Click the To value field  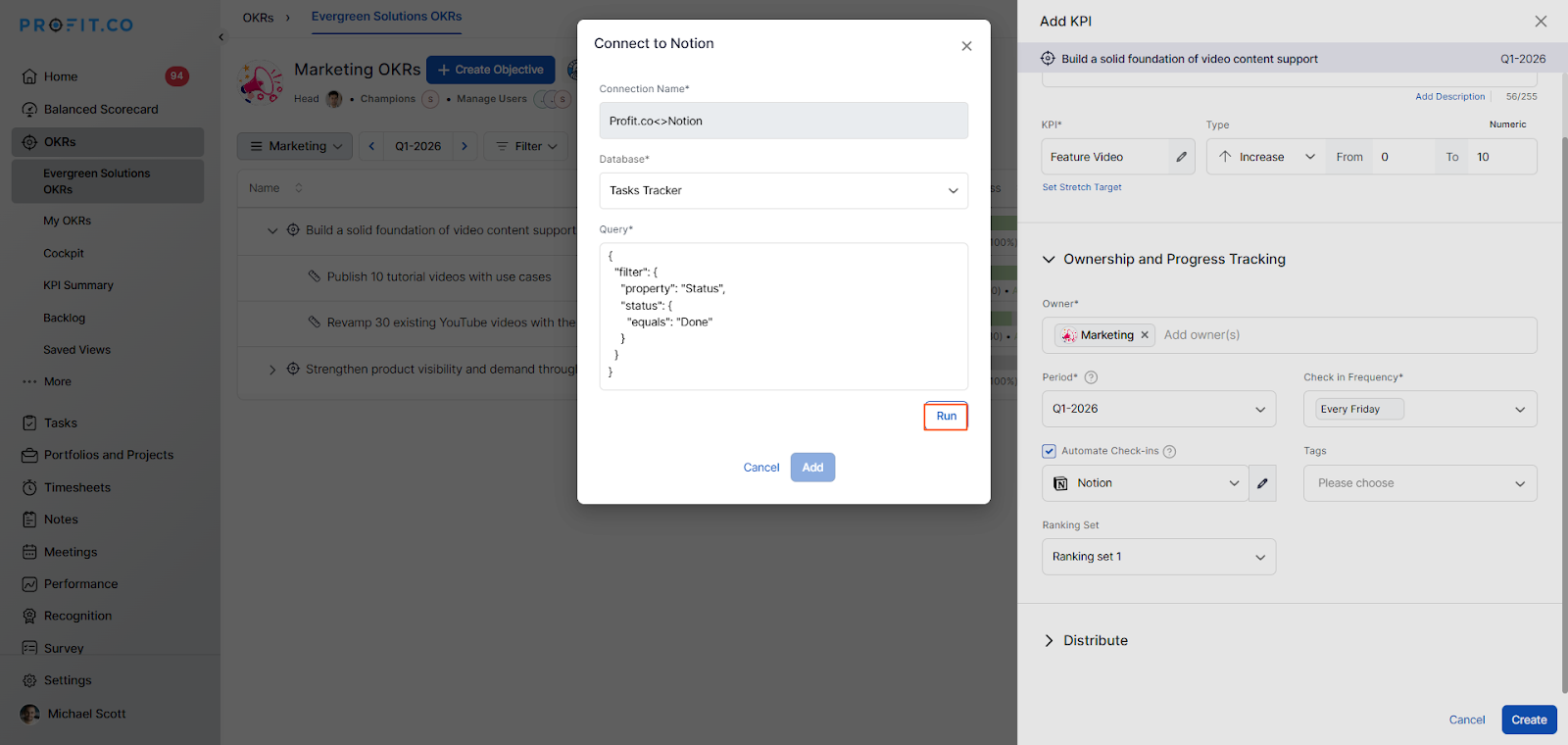[1501, 157]
